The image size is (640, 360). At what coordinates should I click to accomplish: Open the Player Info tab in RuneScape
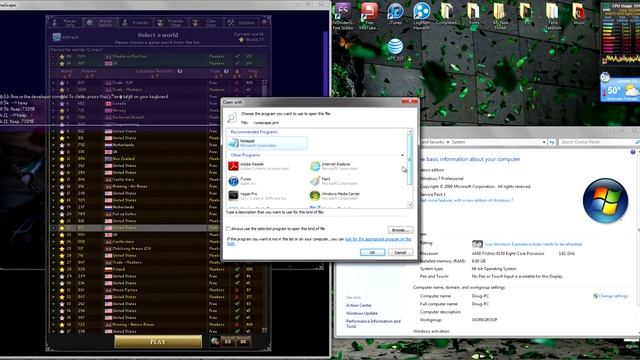(x=65, y=22)
